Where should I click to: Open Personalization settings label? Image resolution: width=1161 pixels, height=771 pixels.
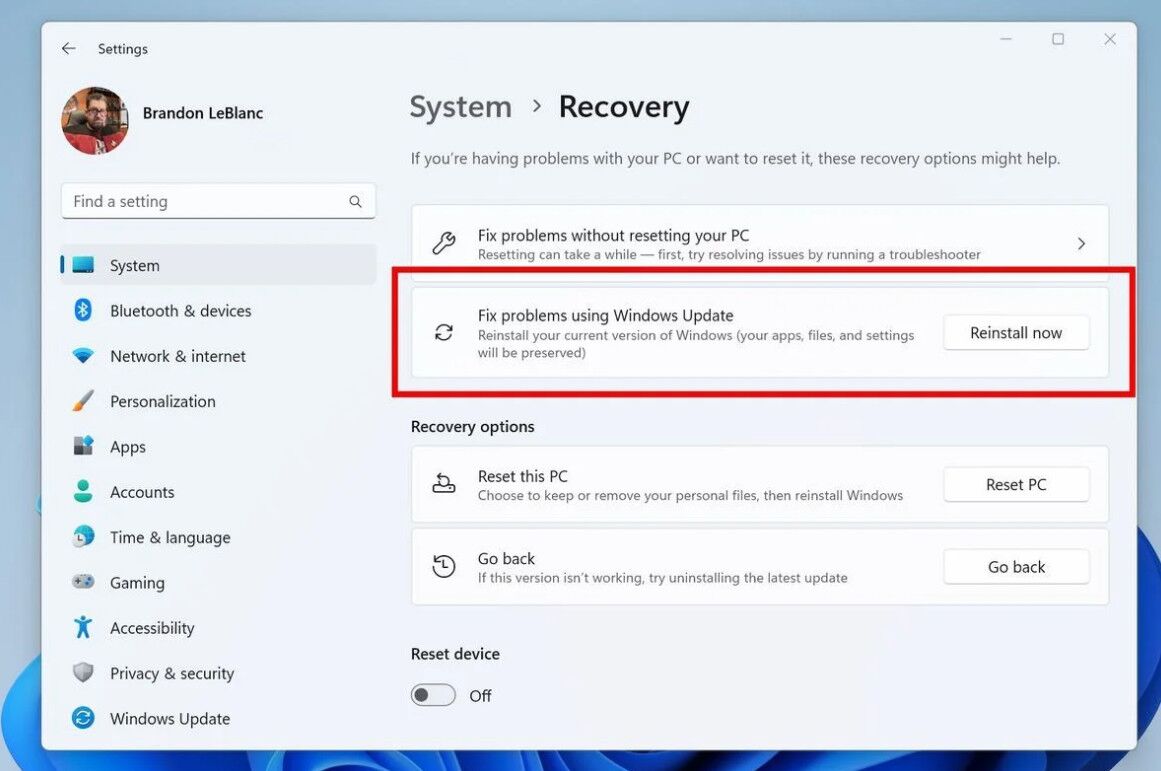163,401
